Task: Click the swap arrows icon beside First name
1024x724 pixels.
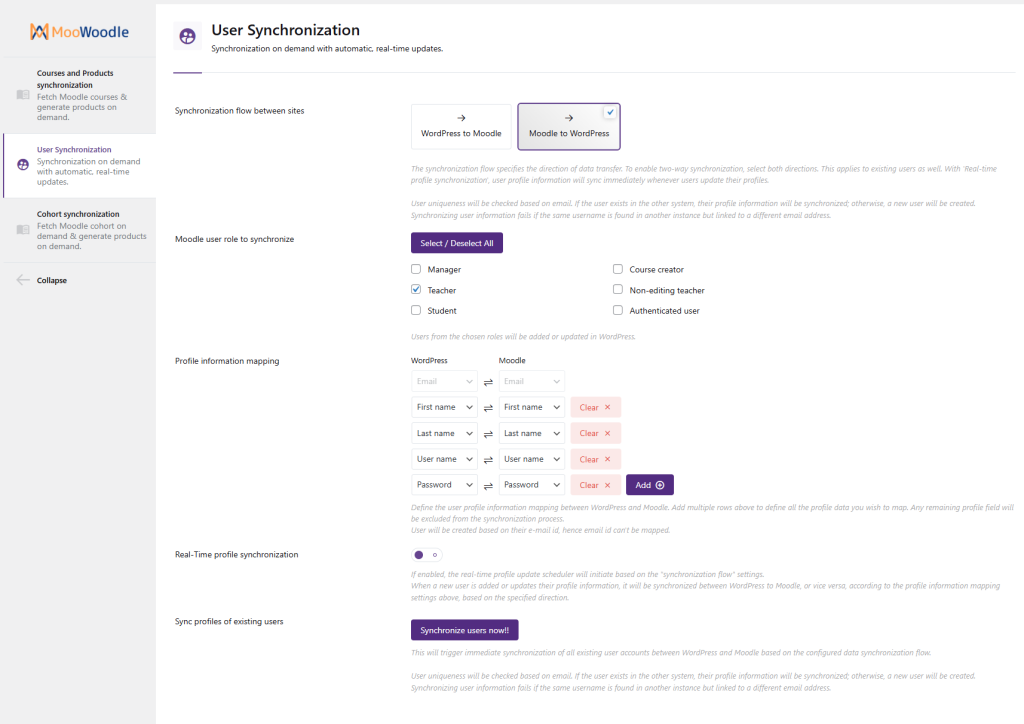Action: 488,408
